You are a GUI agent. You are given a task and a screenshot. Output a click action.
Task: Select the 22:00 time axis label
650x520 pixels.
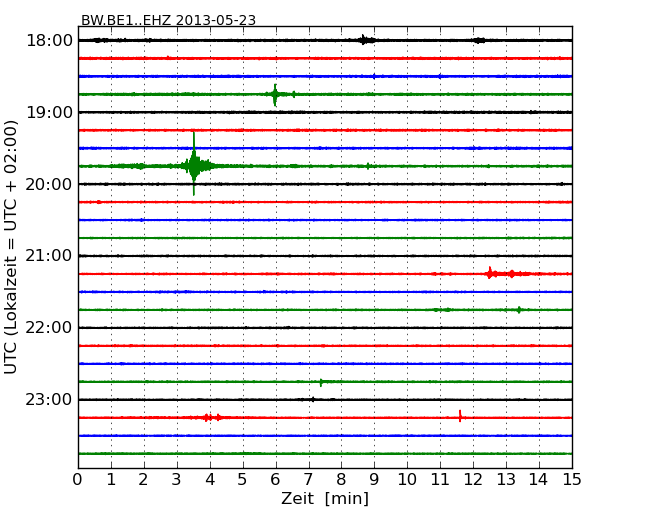tap(49, 328)
